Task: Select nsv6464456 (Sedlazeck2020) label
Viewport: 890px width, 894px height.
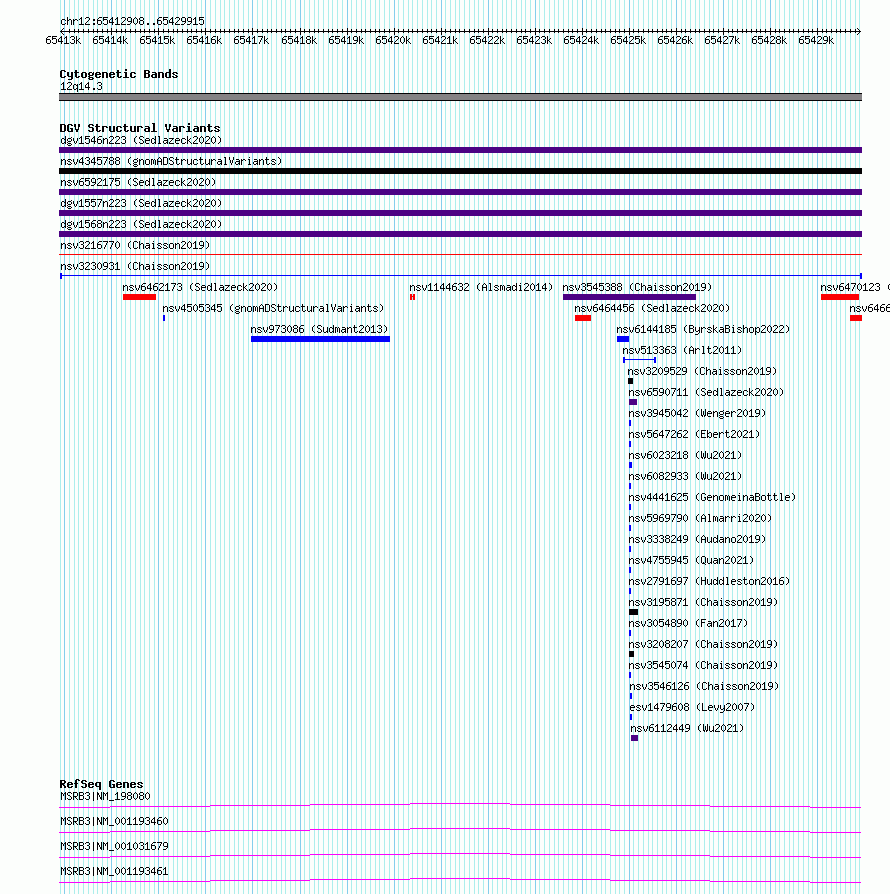Action: click(x=652, y=308)
